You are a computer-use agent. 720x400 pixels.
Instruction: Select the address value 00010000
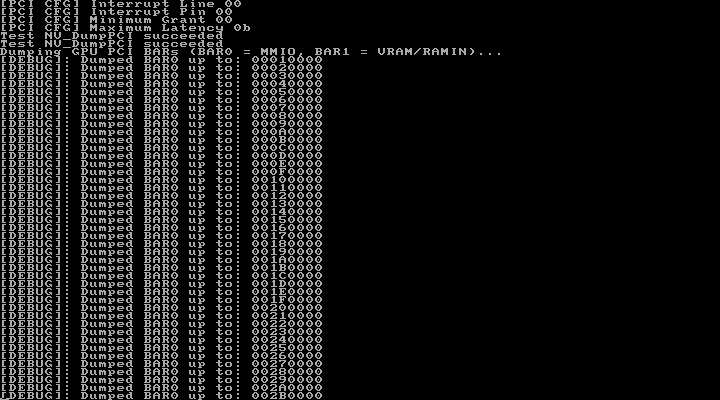coord(287,60)
